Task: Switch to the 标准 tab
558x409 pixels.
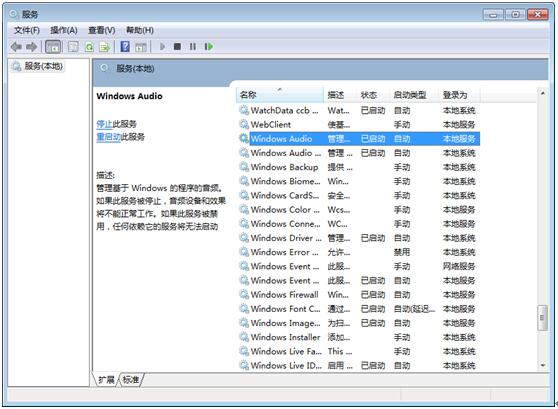Action: pos(131,380)
